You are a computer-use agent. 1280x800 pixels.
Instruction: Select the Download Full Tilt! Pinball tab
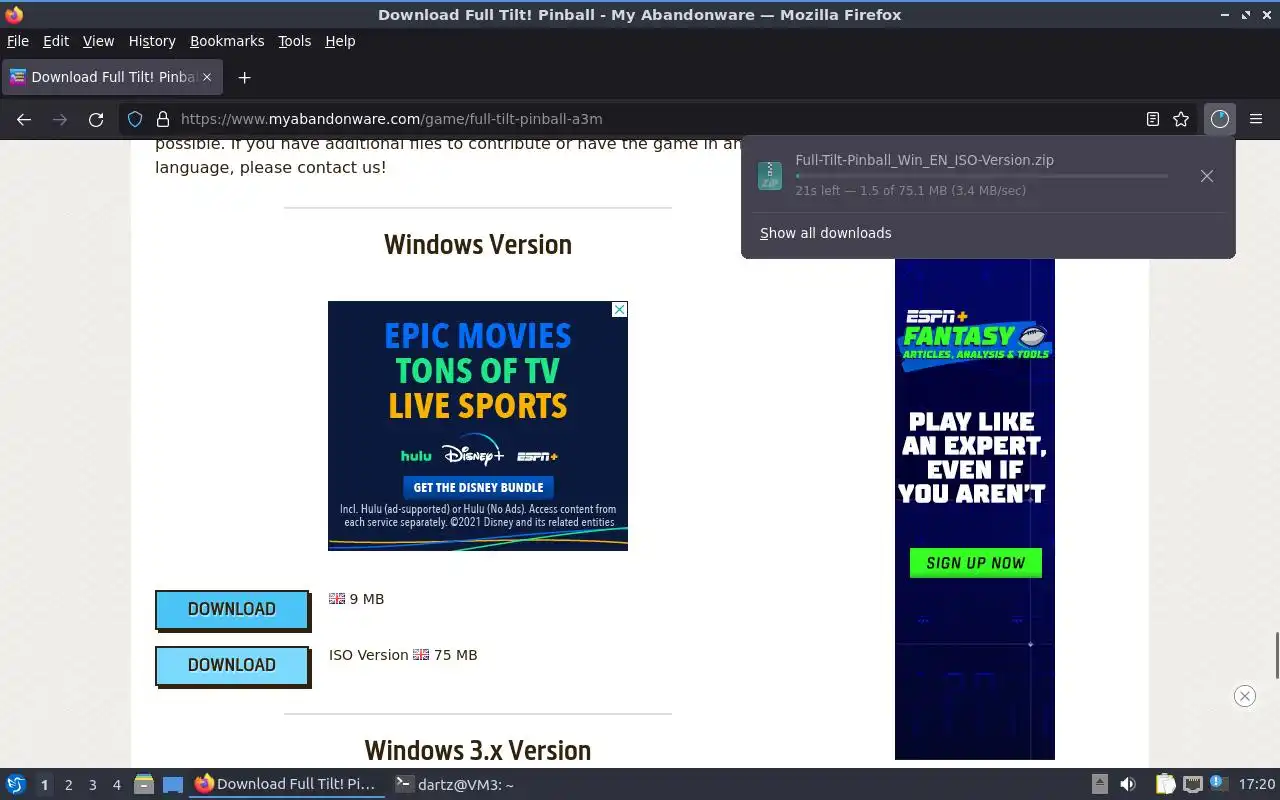coord(111,77)
